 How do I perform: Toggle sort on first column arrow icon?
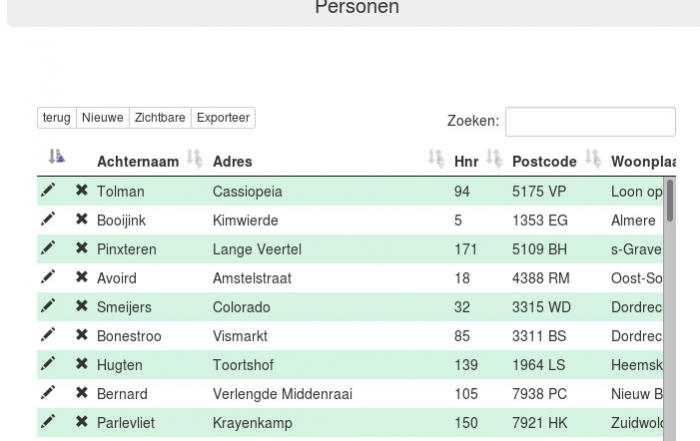pos(56,156)
